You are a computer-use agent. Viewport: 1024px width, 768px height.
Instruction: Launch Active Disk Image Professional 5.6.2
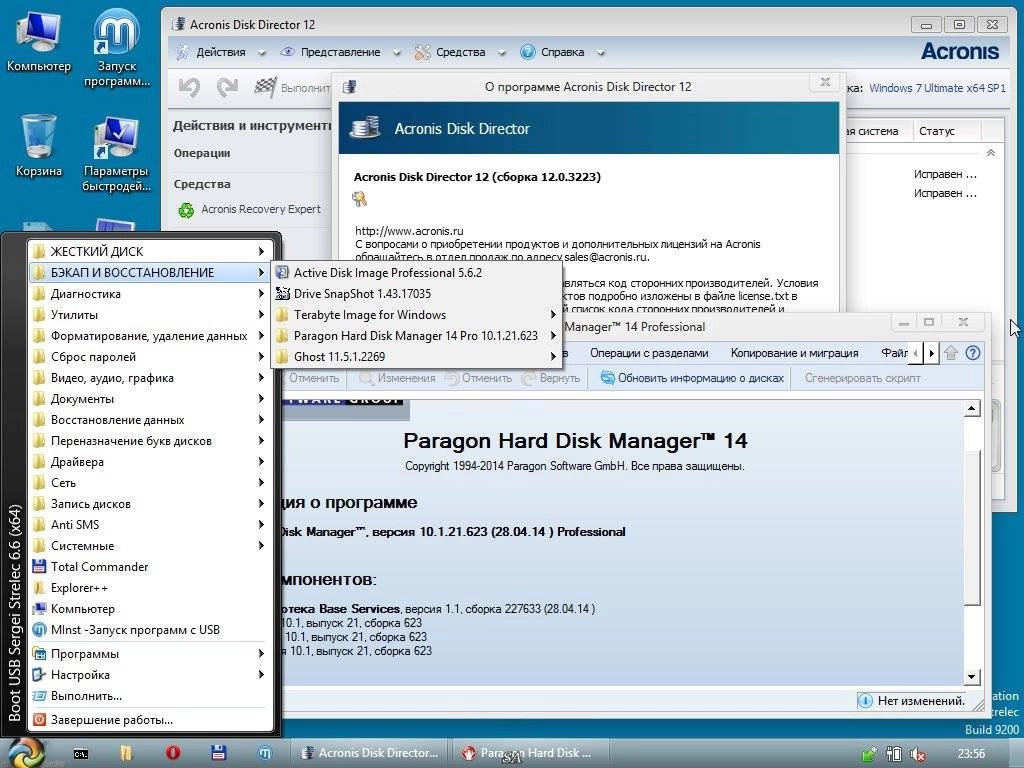pyautogui.click(x=416, y=273)
